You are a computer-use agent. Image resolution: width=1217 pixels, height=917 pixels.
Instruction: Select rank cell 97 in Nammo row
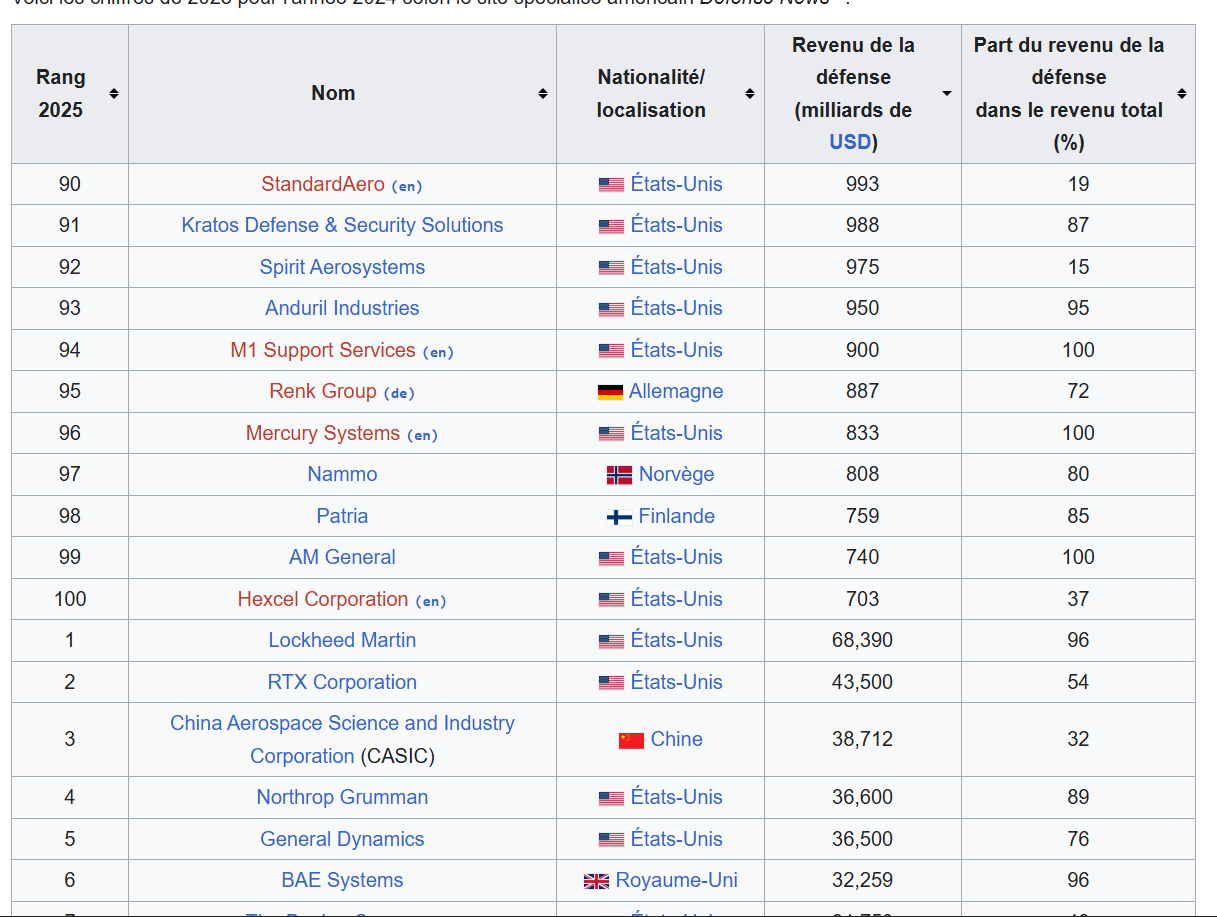[70, 474]
